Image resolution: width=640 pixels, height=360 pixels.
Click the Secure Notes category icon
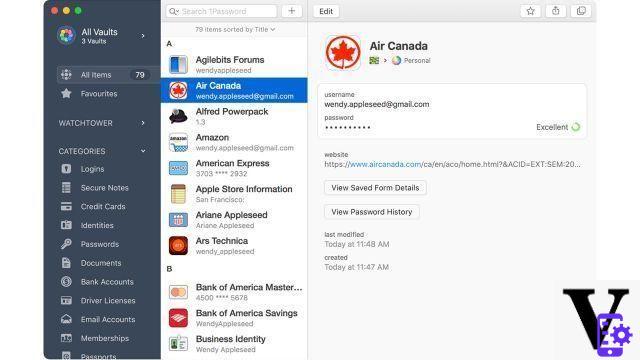coord(66,187)
